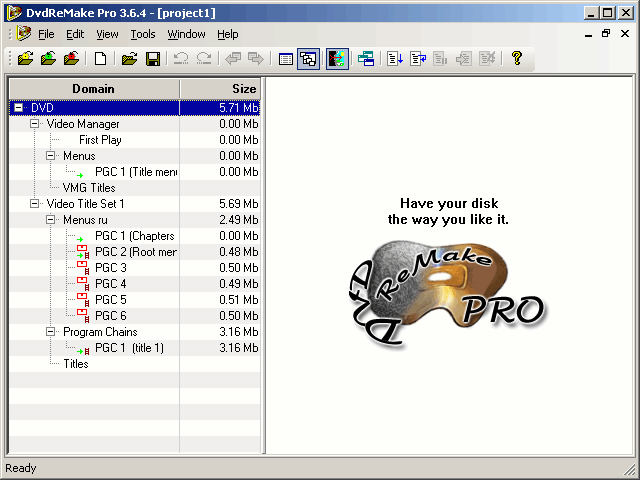Viewport: 640px width, 480px height.
Task: Collapse the Video Title Set 1 node
Action: (x=35, y=204)
